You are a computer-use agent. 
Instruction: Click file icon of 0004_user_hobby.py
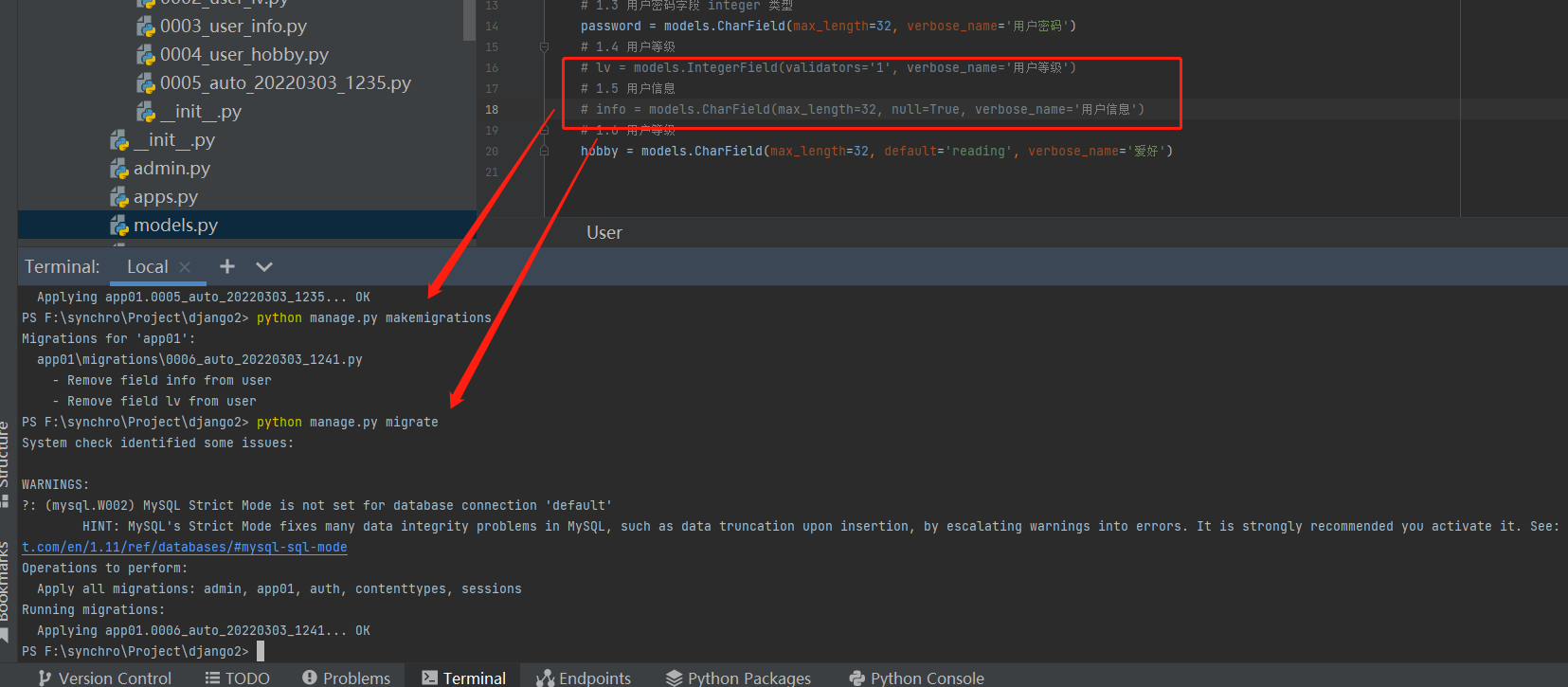(x=146, y=56)
